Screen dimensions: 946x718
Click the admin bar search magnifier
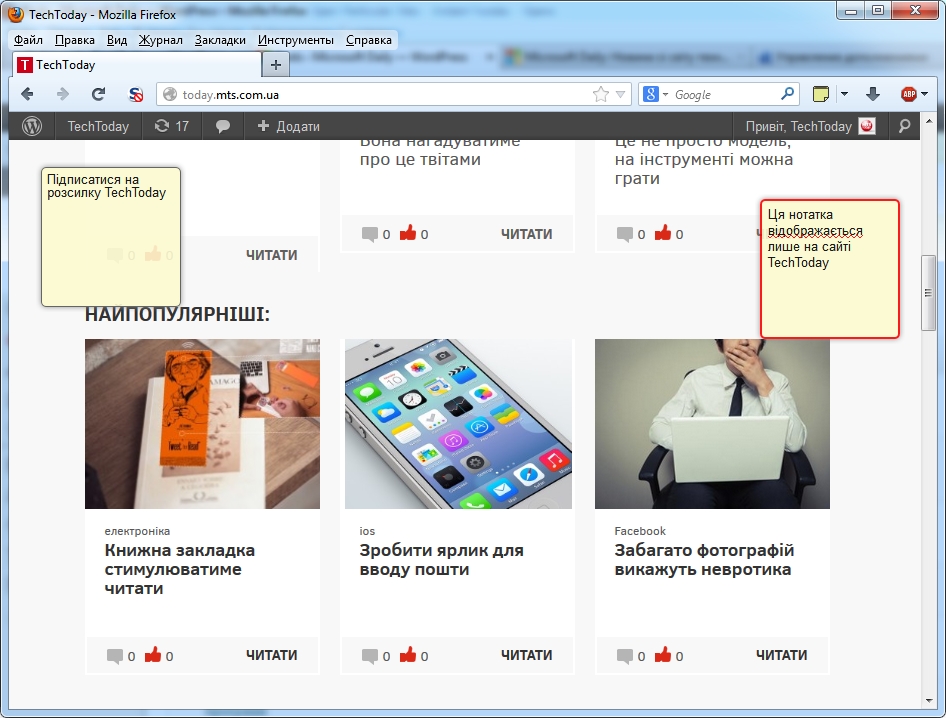[904, 126]
